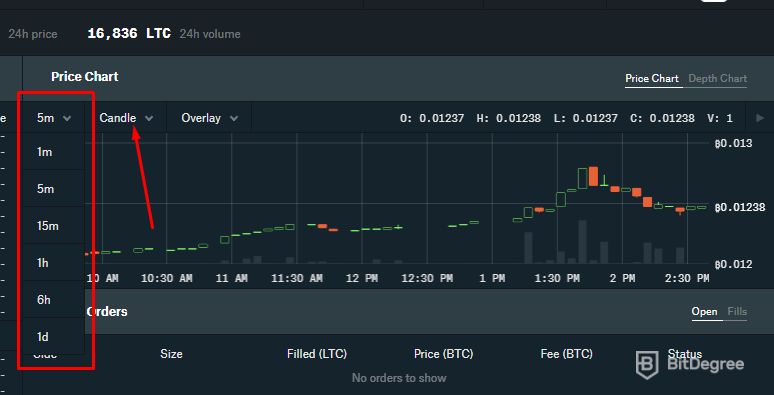Click the C: 0.01238 close value
This screenshot has width=774, height=395.
point(662,118)
